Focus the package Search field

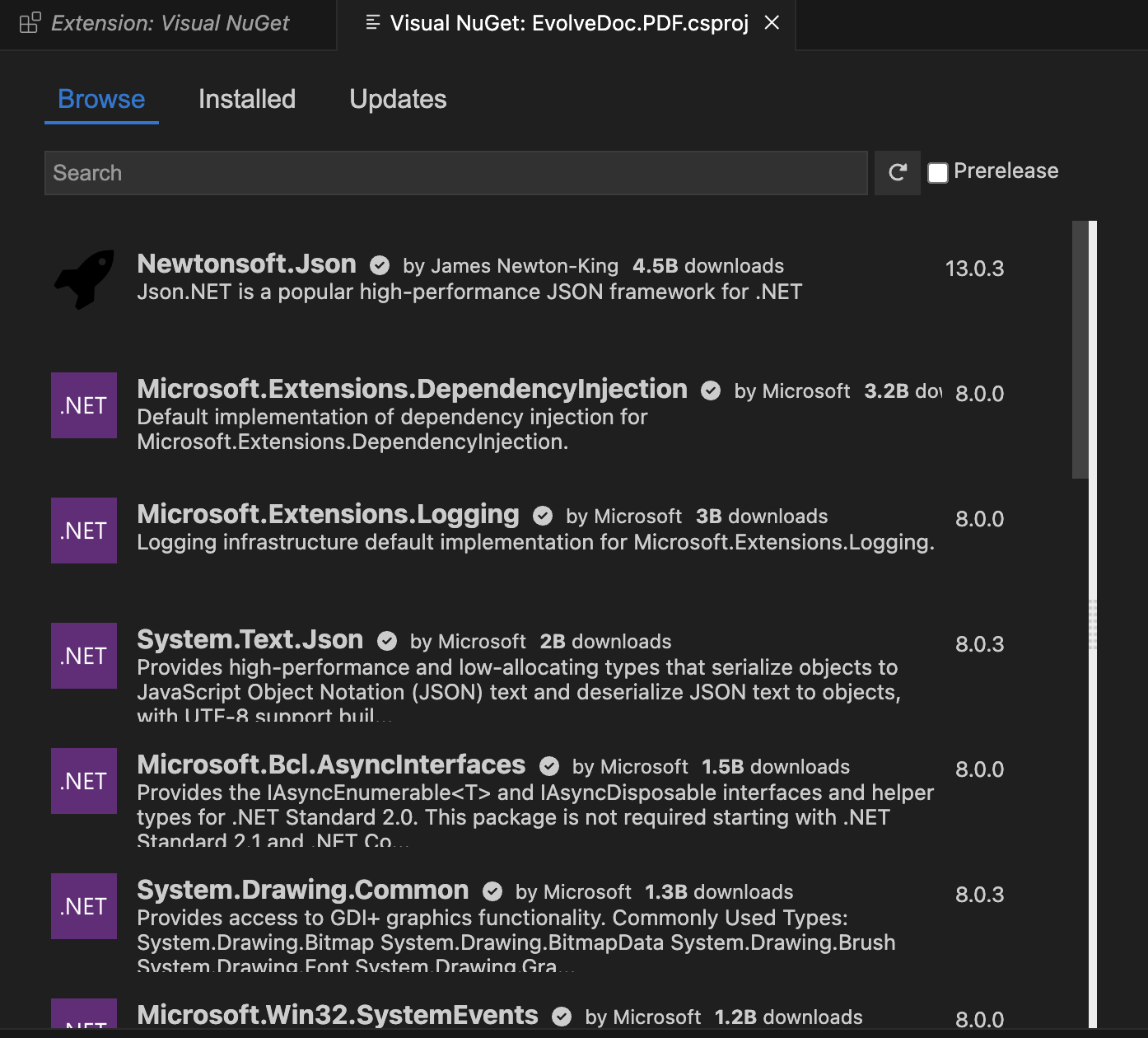pyautogui.click(x=455, y=173)
